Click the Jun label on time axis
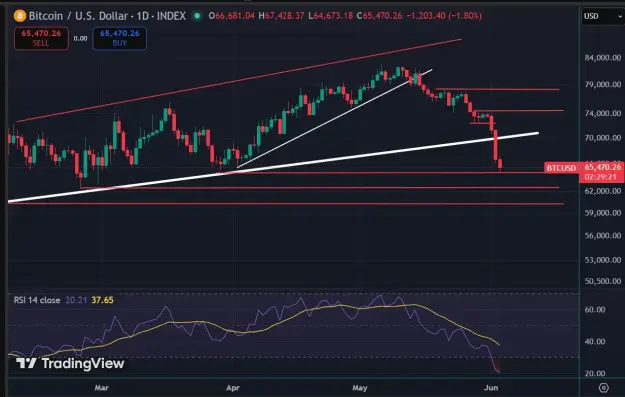 [491, 387]
